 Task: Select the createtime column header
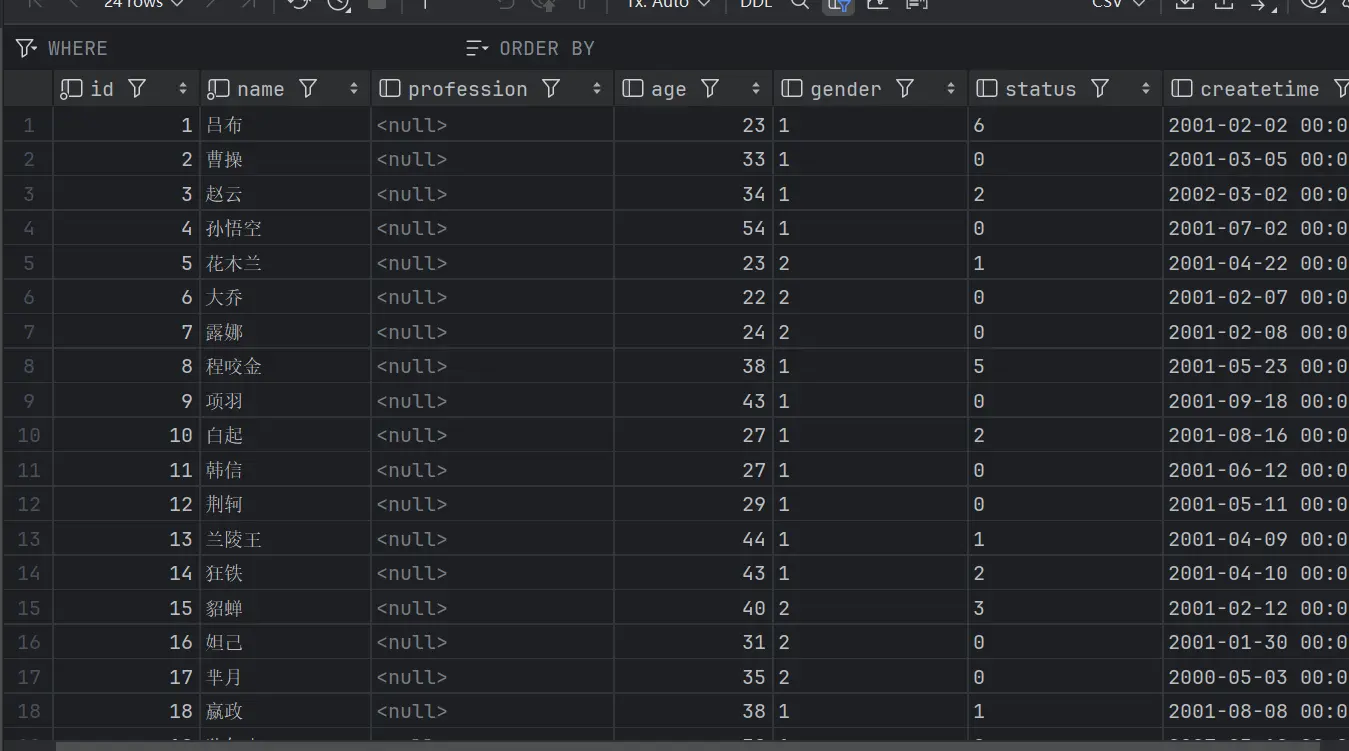click(1258, 89)
